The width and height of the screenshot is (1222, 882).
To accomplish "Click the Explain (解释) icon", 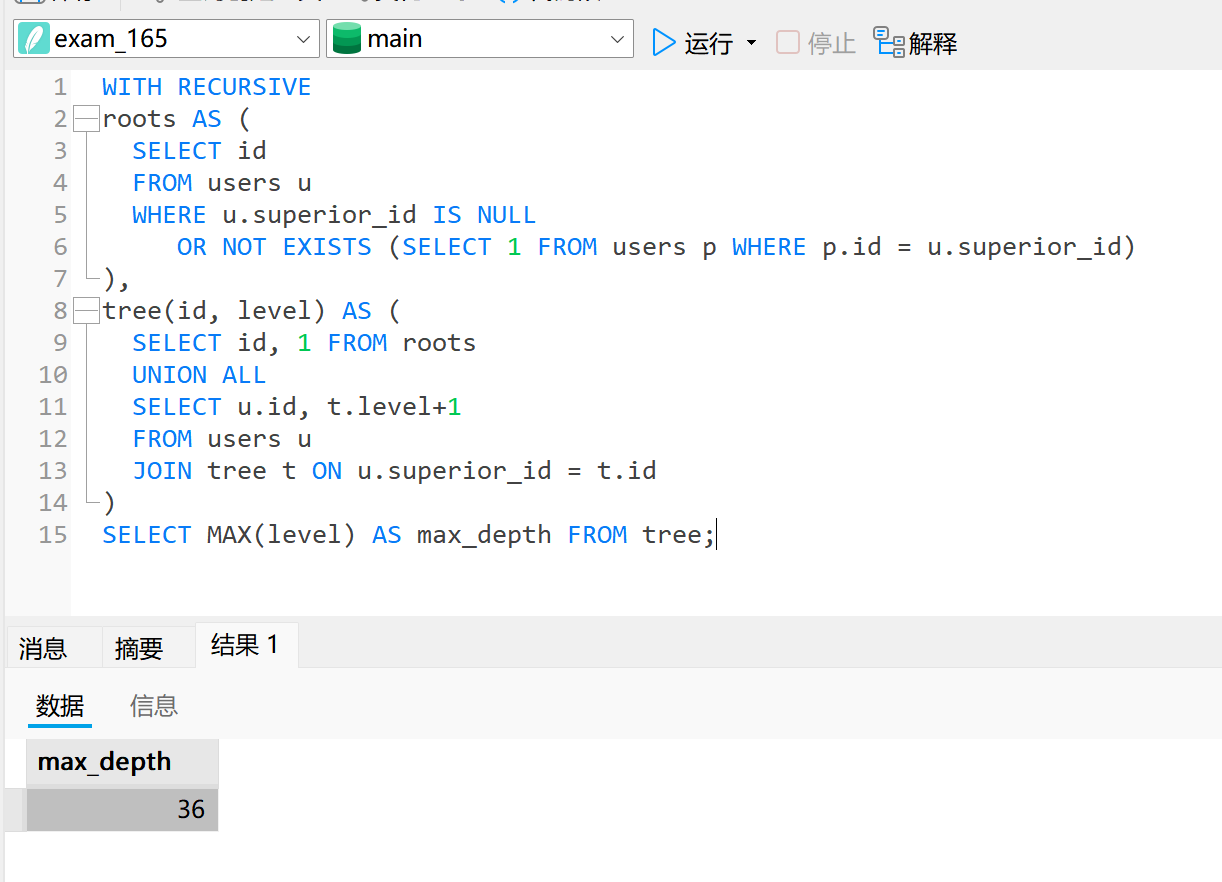I will [888, 42].
